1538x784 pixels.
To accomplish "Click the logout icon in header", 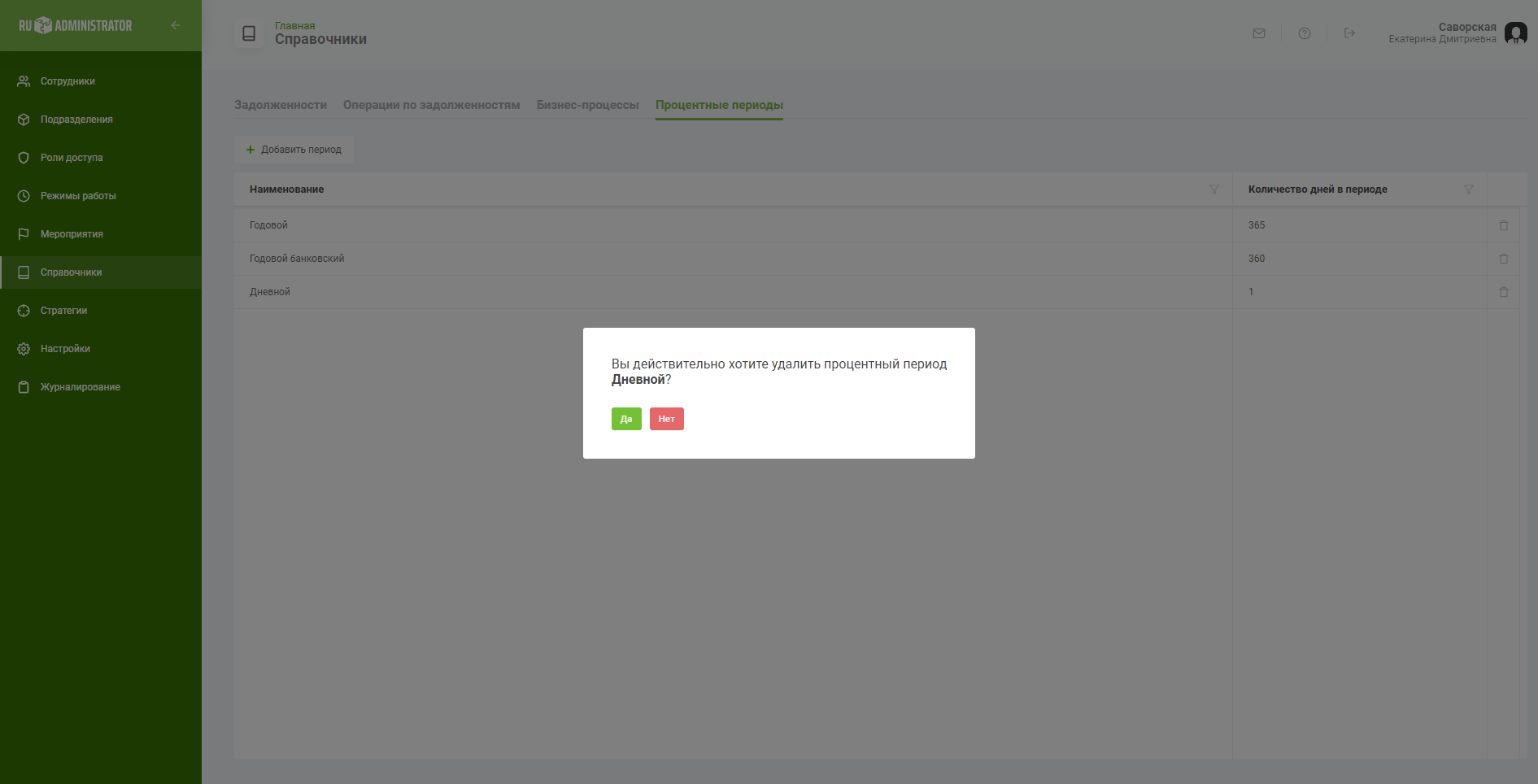I will pyautogui.click(x=1349, y=33).
